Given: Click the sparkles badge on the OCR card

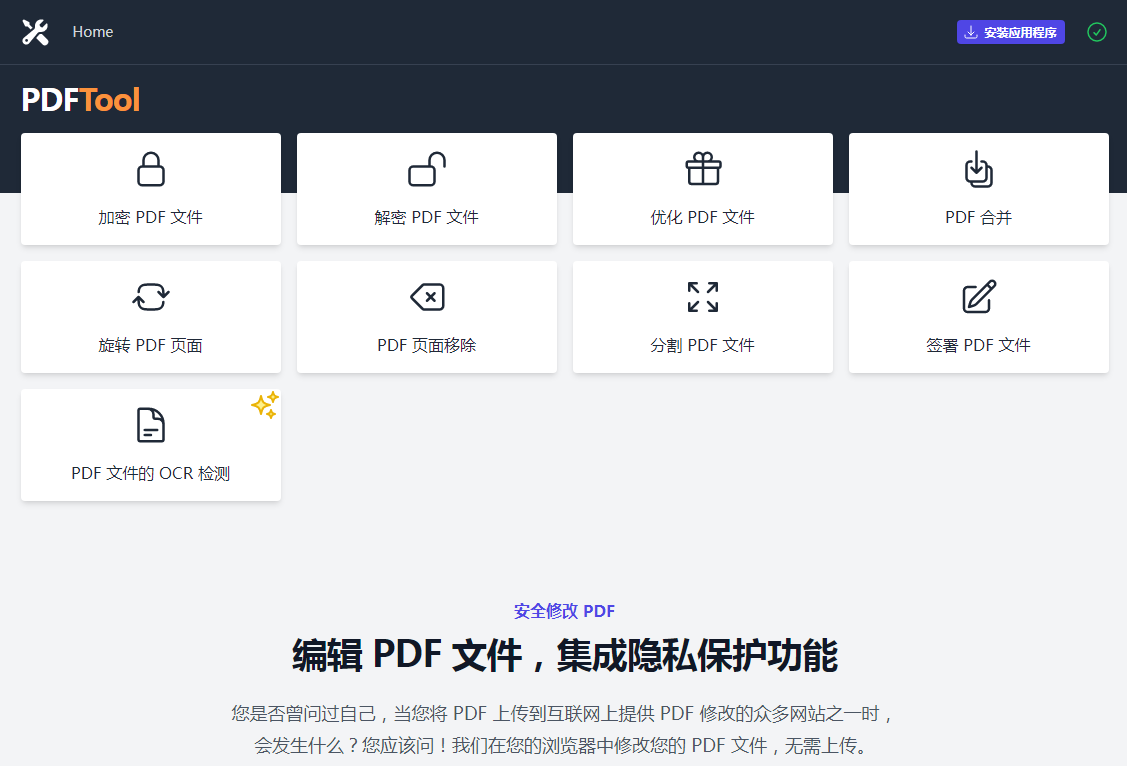Looking at the screenshot, I should tap(263, 406).
